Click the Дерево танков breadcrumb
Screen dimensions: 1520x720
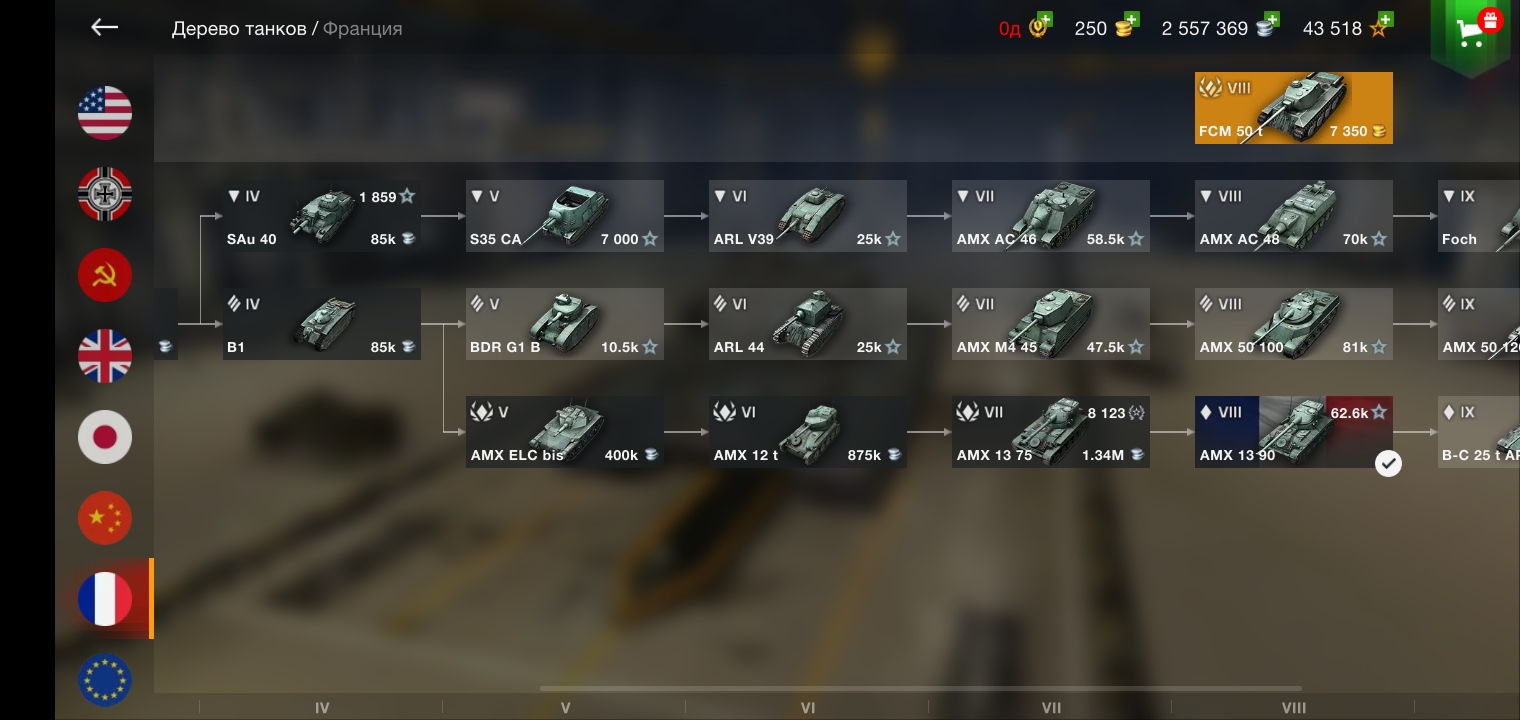(239, 29)
